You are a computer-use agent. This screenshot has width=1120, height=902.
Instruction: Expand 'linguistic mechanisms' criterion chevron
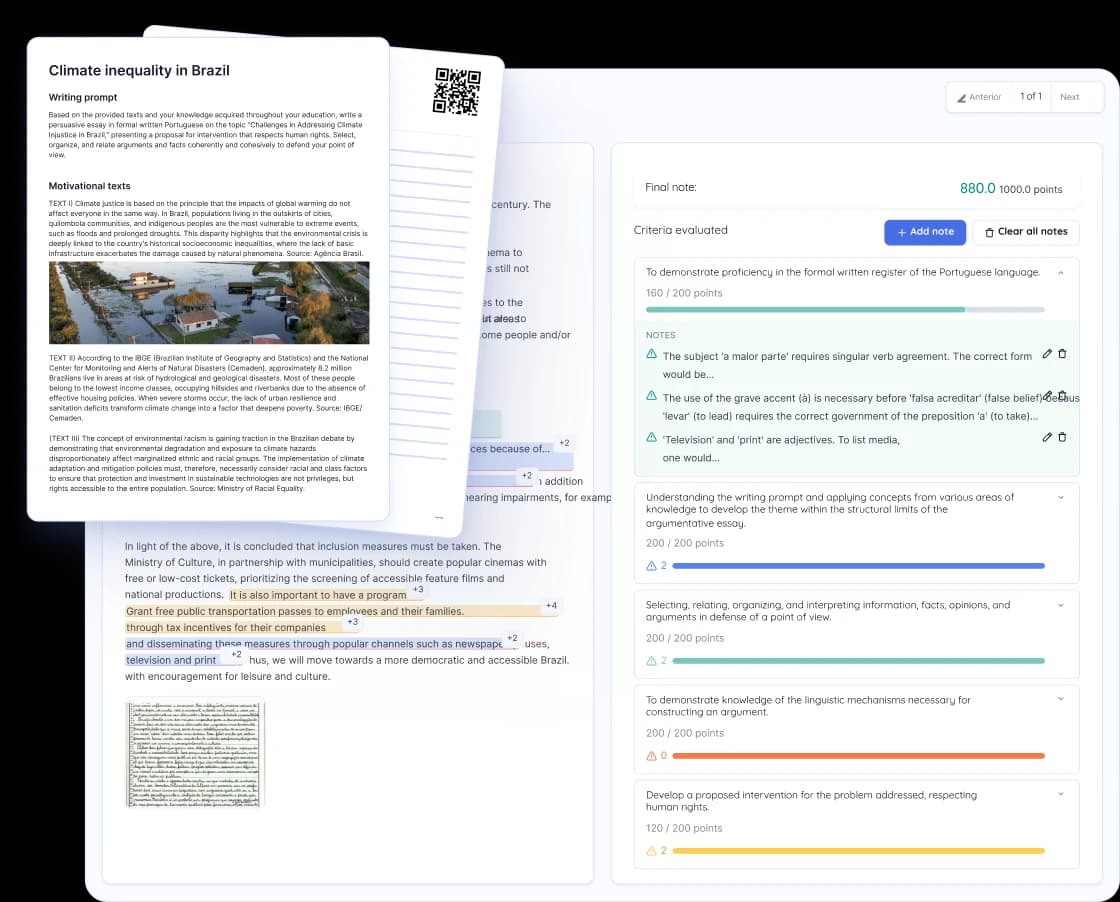click(x=1061, y=699)
